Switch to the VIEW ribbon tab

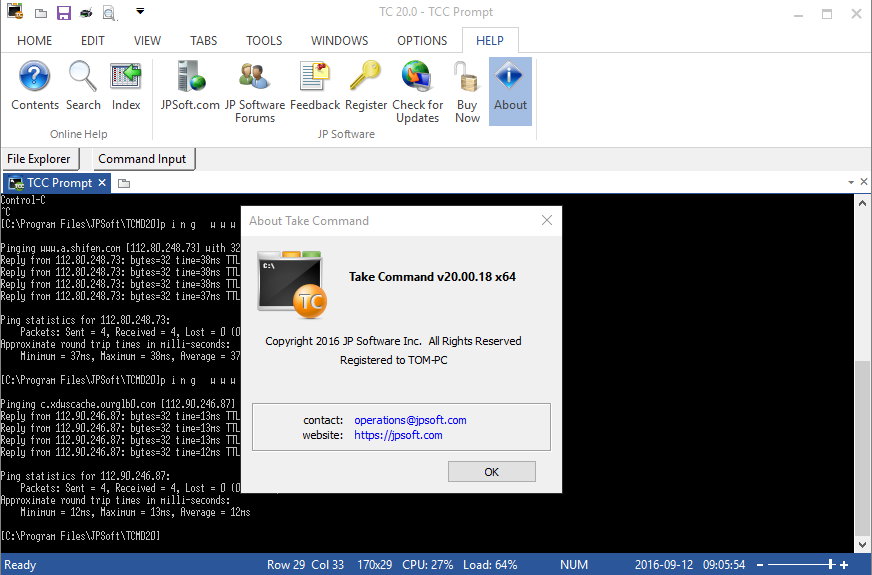tap(147, 41)
